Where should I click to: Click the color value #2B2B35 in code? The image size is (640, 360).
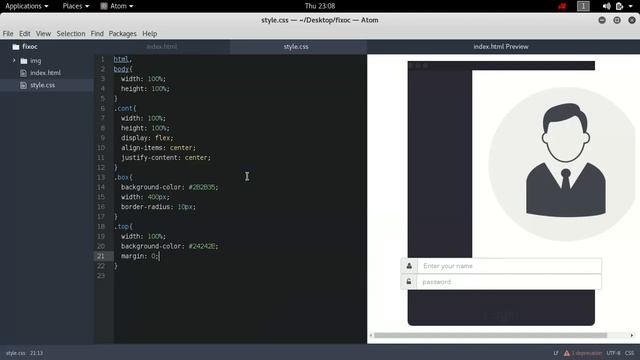tap(202, 187)
